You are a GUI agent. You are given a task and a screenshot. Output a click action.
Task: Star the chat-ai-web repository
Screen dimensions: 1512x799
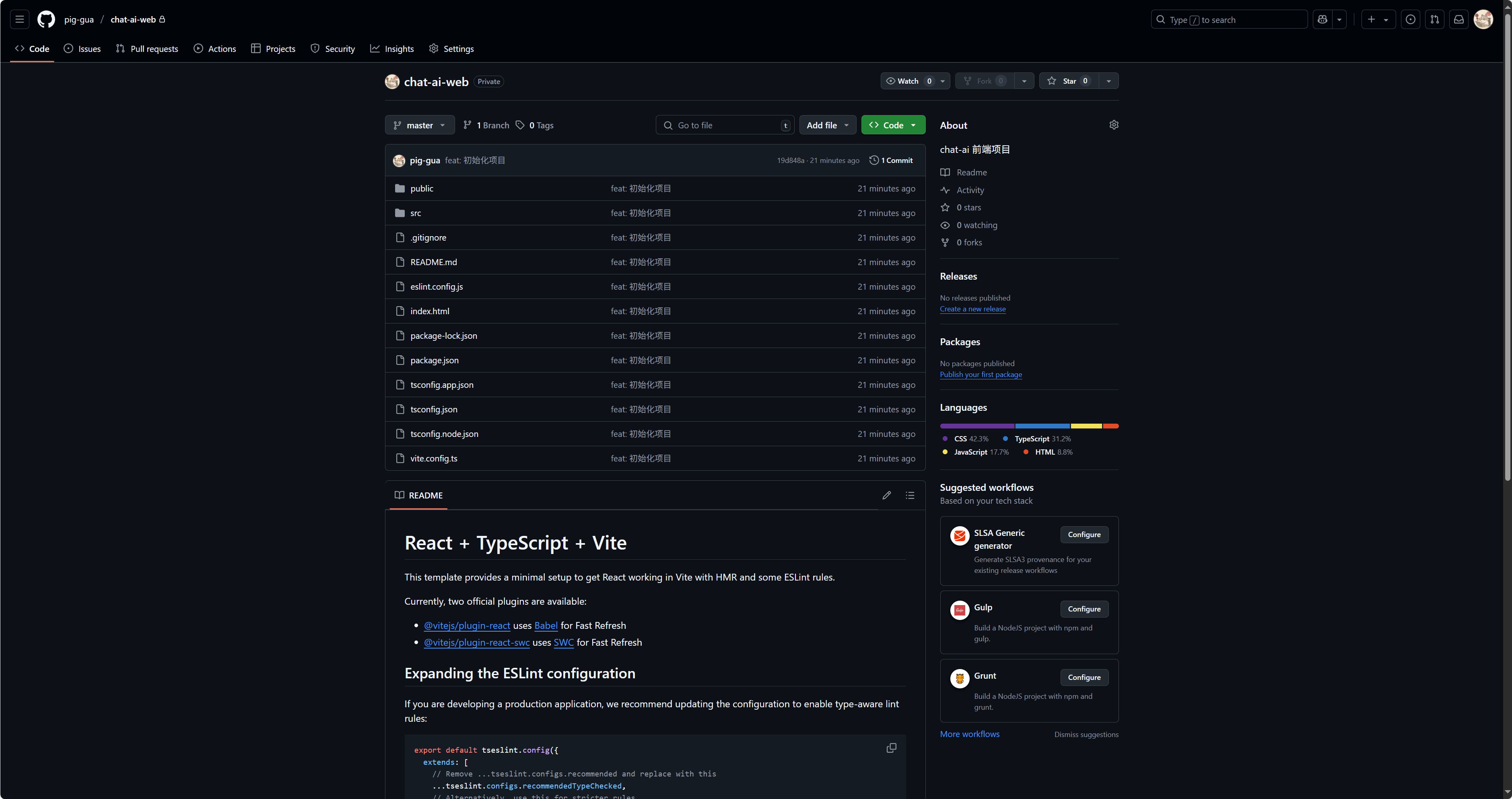[x=1068, y=81]
